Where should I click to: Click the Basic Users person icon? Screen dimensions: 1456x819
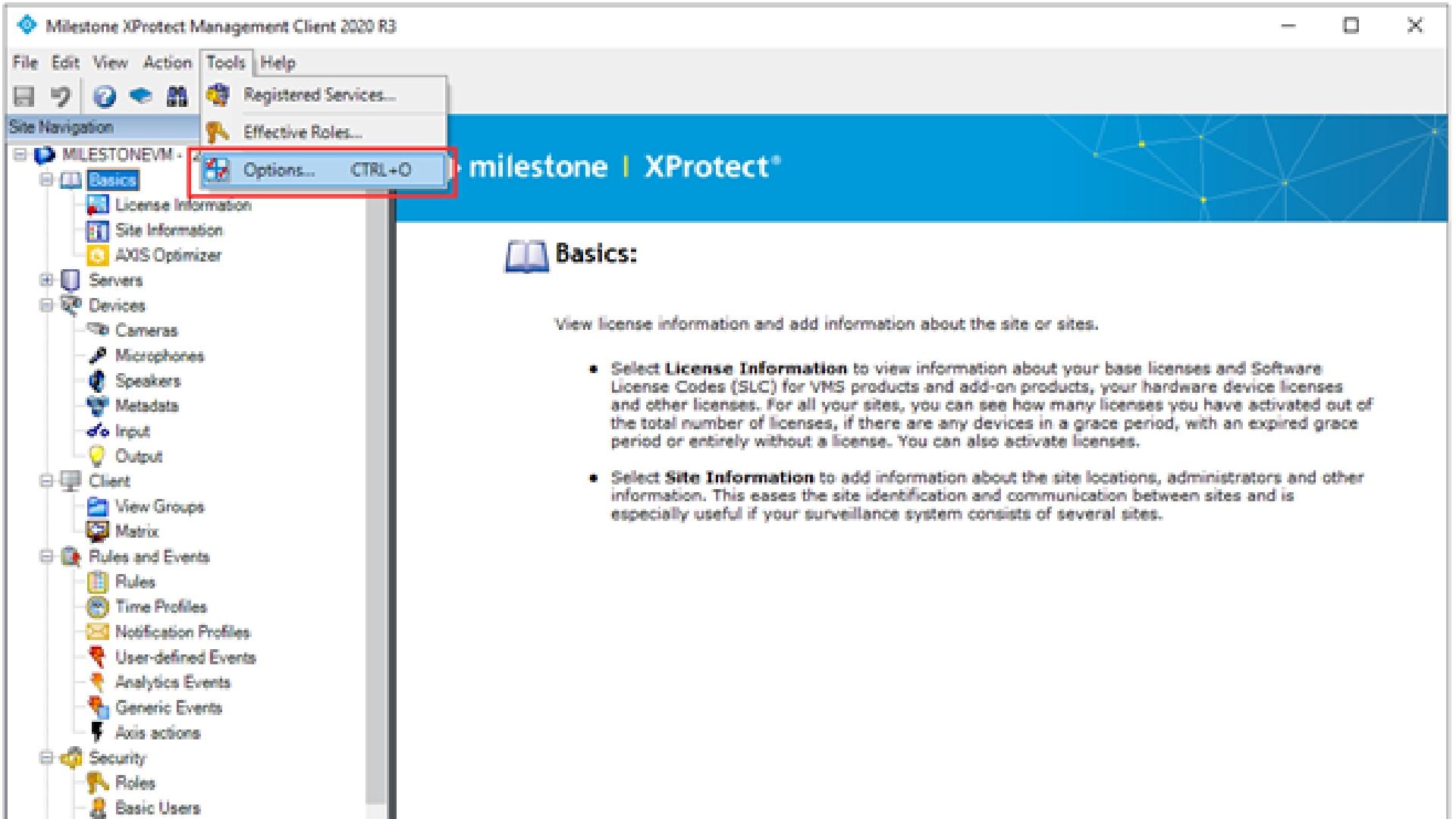tap(97, 808)
